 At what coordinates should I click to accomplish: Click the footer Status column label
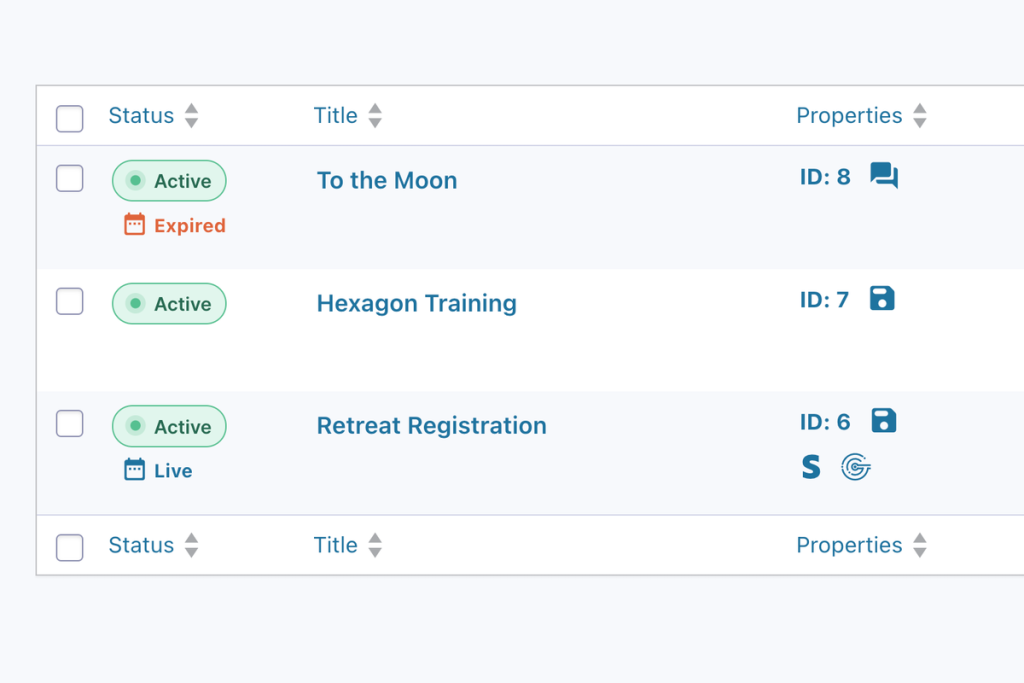click(x=141, y=546)
